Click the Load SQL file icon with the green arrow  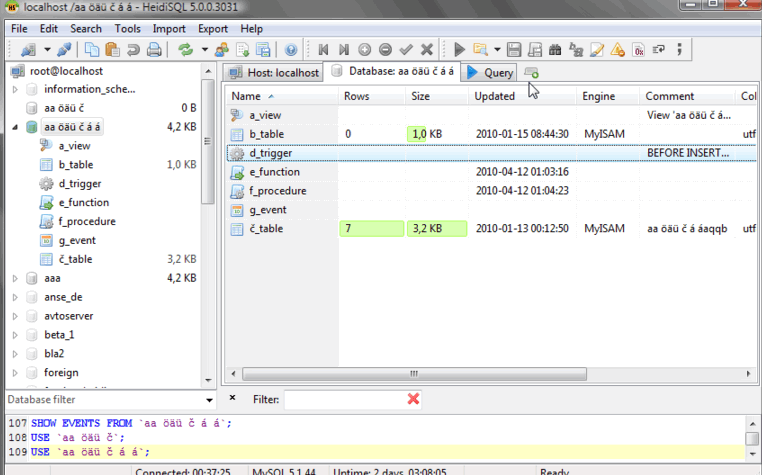pyautogui.click(x=242, y=50)
